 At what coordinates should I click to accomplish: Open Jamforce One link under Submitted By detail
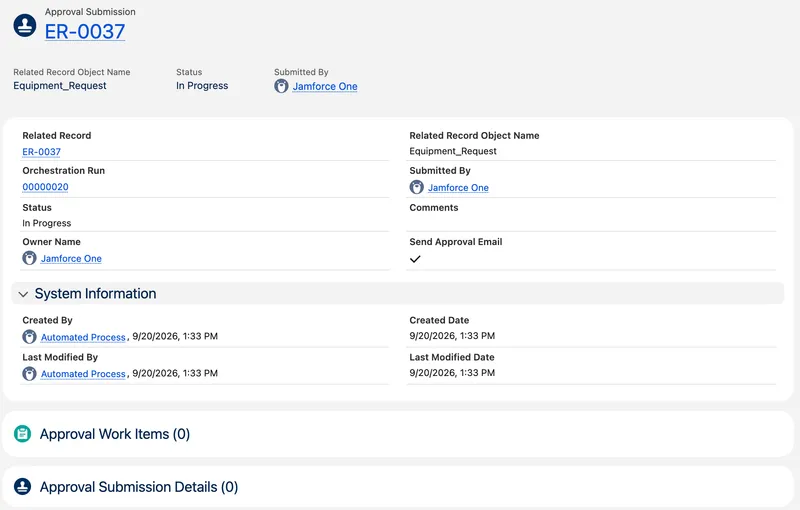pyautogui.click(x=458, y=188)
